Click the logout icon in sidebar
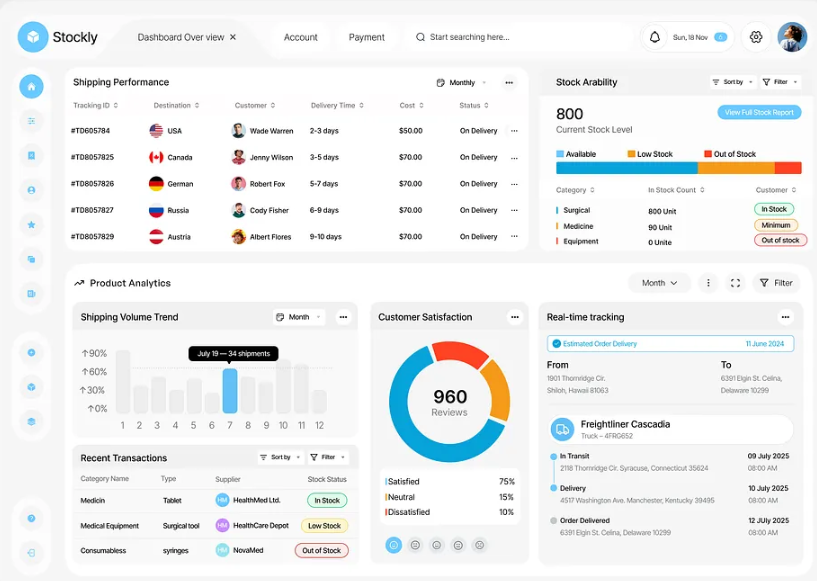Screen dimensions: 817x581 [31, 553]
